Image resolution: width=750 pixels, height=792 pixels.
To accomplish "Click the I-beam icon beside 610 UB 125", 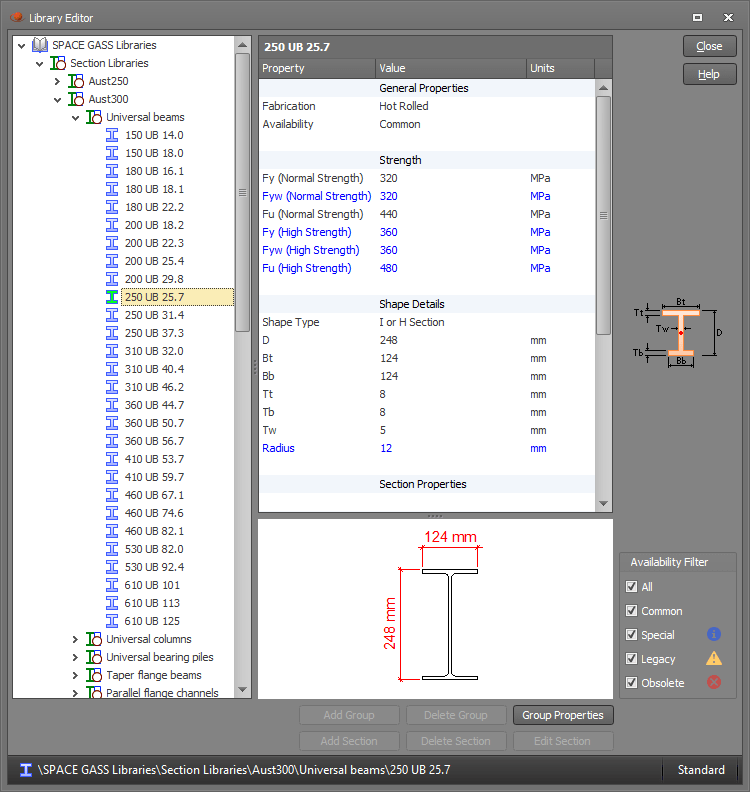I will (x=112, y=621).
